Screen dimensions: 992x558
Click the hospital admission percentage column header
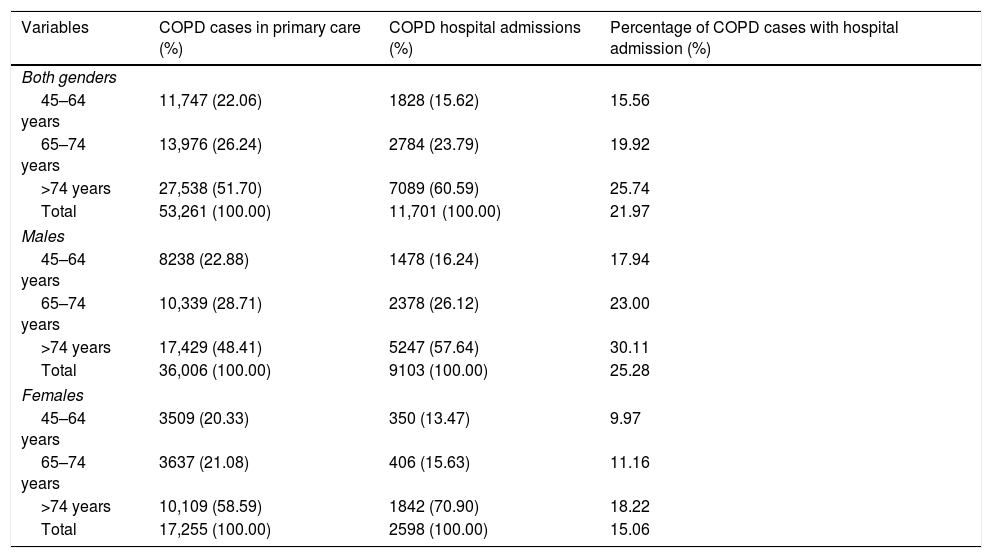[754, 37]
